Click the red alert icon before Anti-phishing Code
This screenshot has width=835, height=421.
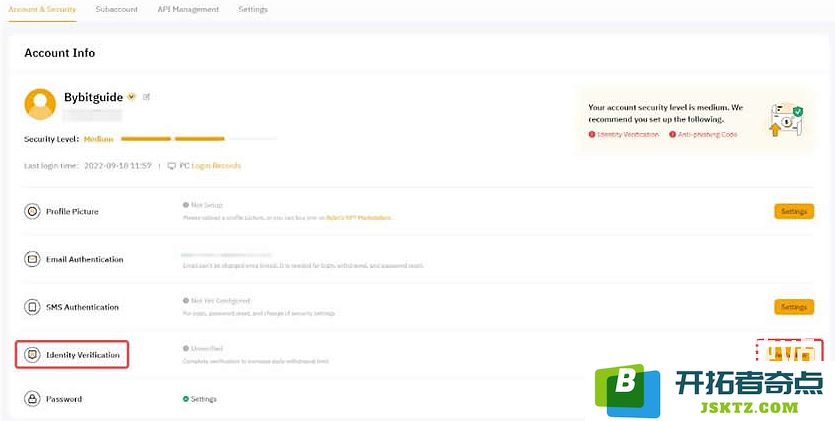(673, 135)
